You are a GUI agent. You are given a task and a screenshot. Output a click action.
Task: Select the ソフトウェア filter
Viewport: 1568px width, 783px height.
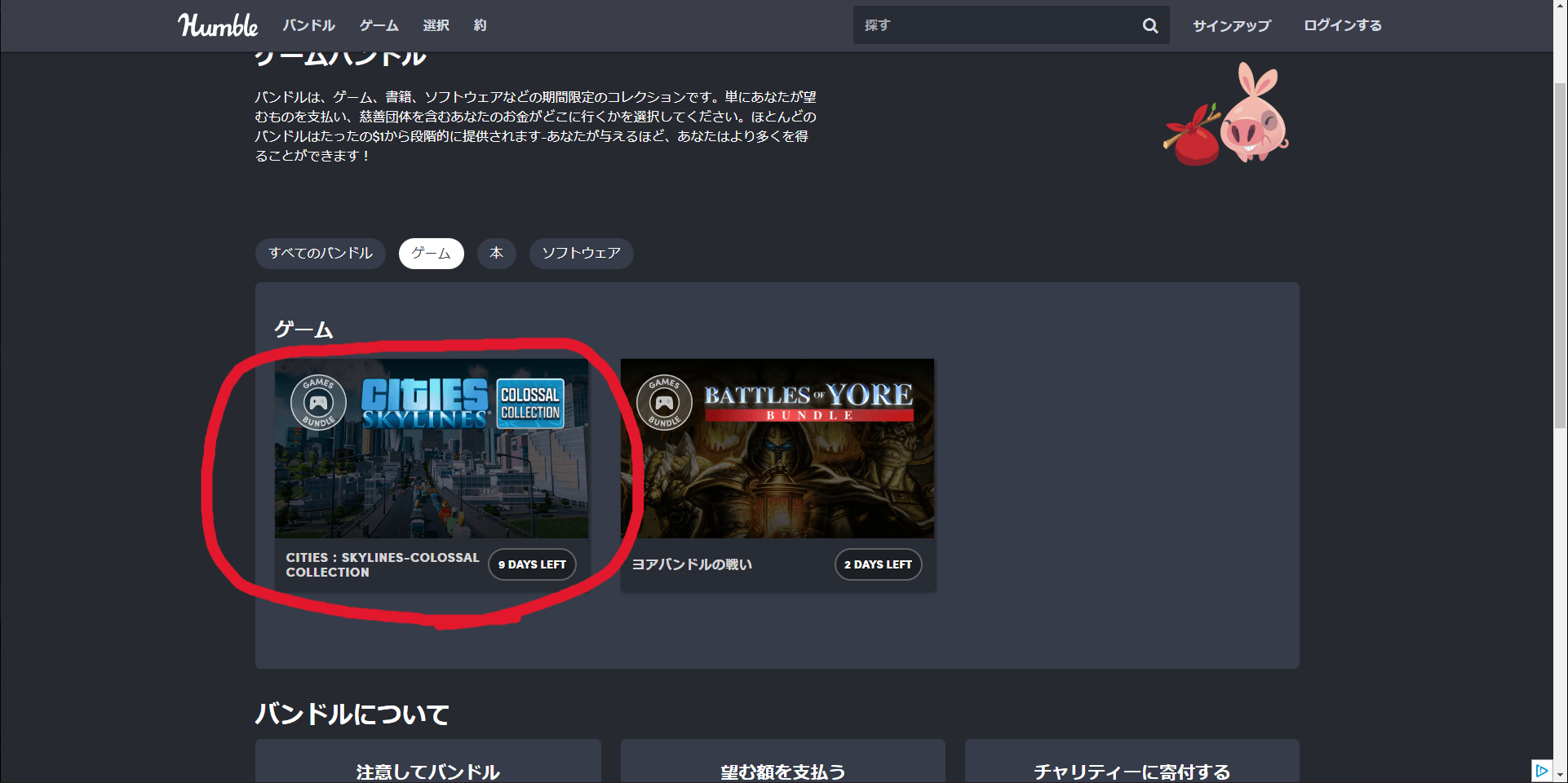click(x=582, y=254)
